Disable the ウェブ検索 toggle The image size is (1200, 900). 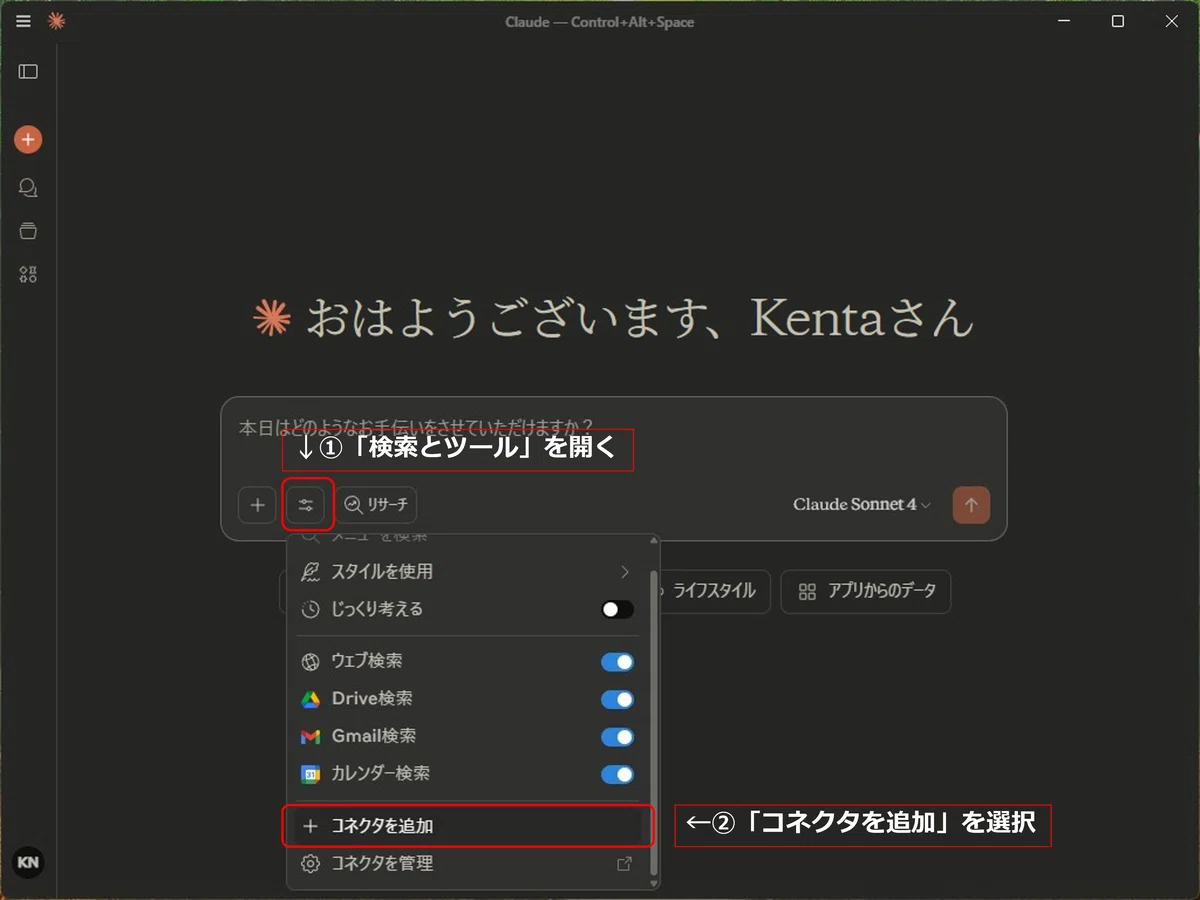(617, 662)
